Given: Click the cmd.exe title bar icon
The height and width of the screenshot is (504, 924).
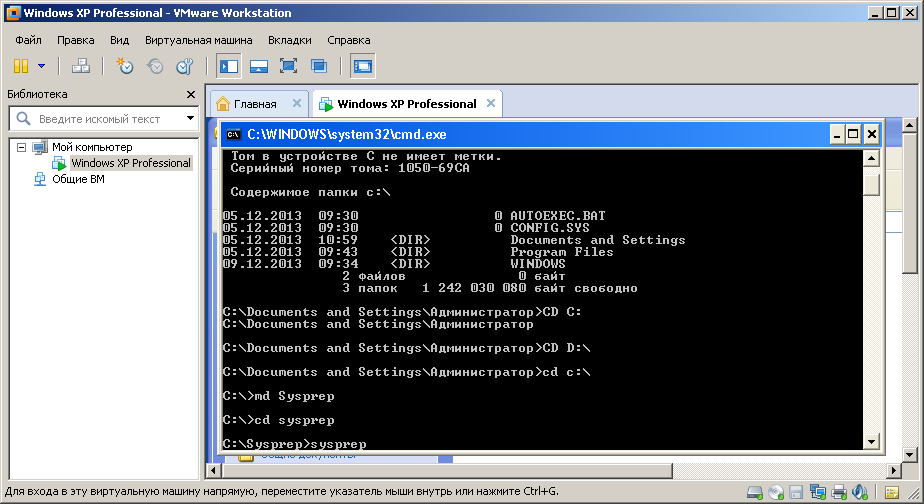Looking at the screenshot, I should tap(233, 134).
